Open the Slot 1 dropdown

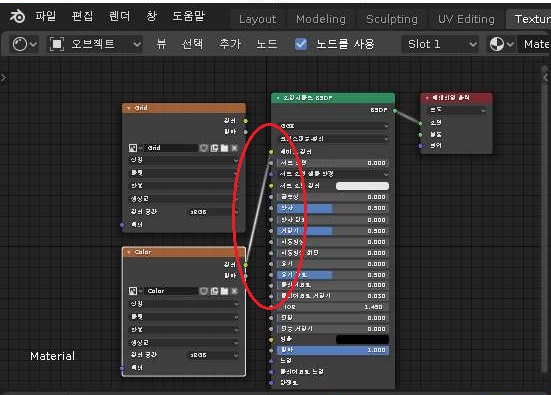440,44
